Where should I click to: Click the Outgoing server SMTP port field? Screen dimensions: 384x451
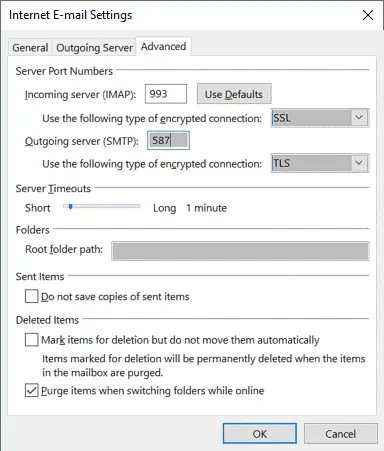[168, 140]
